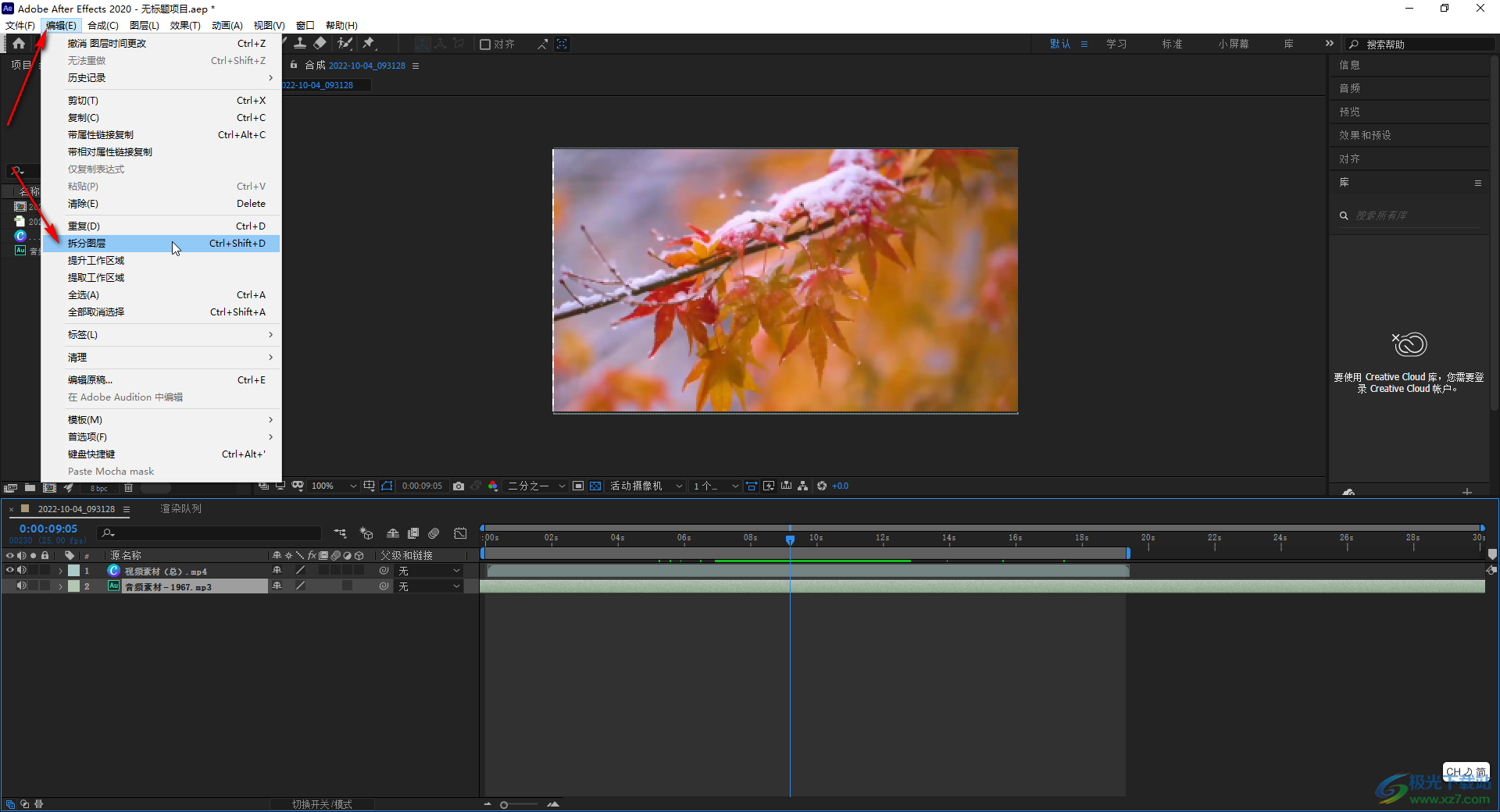1500x812 pixels.
Task: Click the region of interest icon
Action: click(578, 486)
